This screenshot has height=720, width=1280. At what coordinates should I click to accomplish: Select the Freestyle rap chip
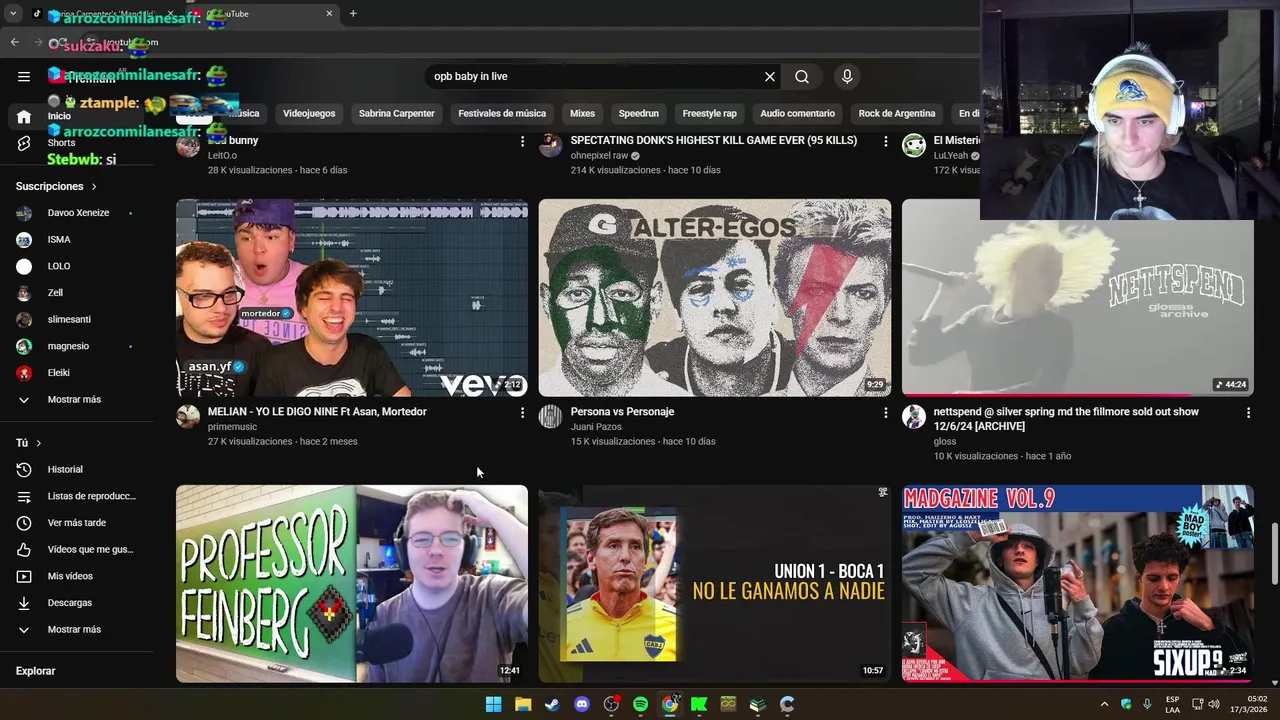coord(709,113)
